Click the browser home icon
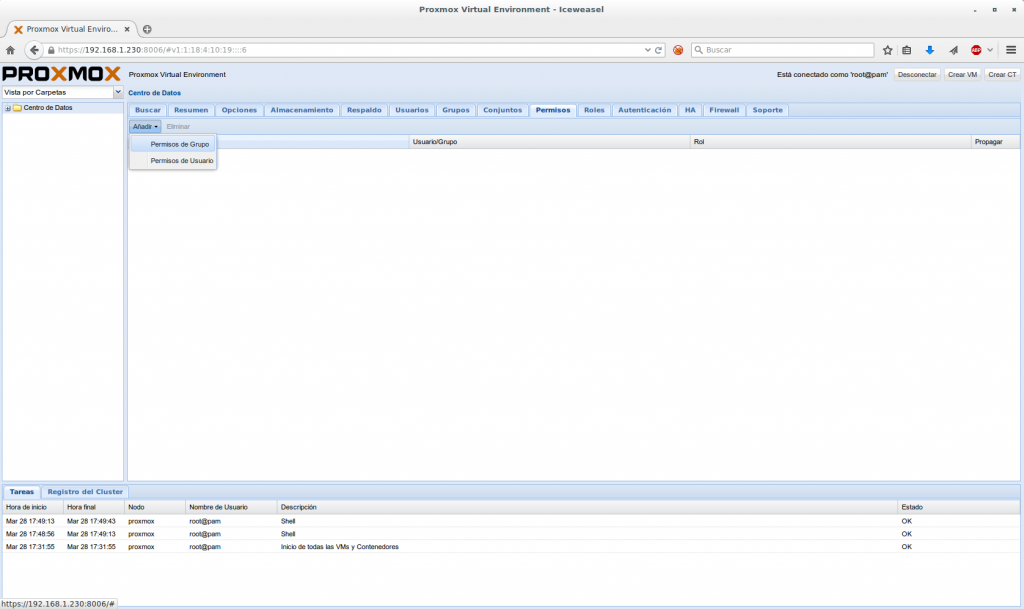This screenshot has width=1024, height=609. coord(11,50)
